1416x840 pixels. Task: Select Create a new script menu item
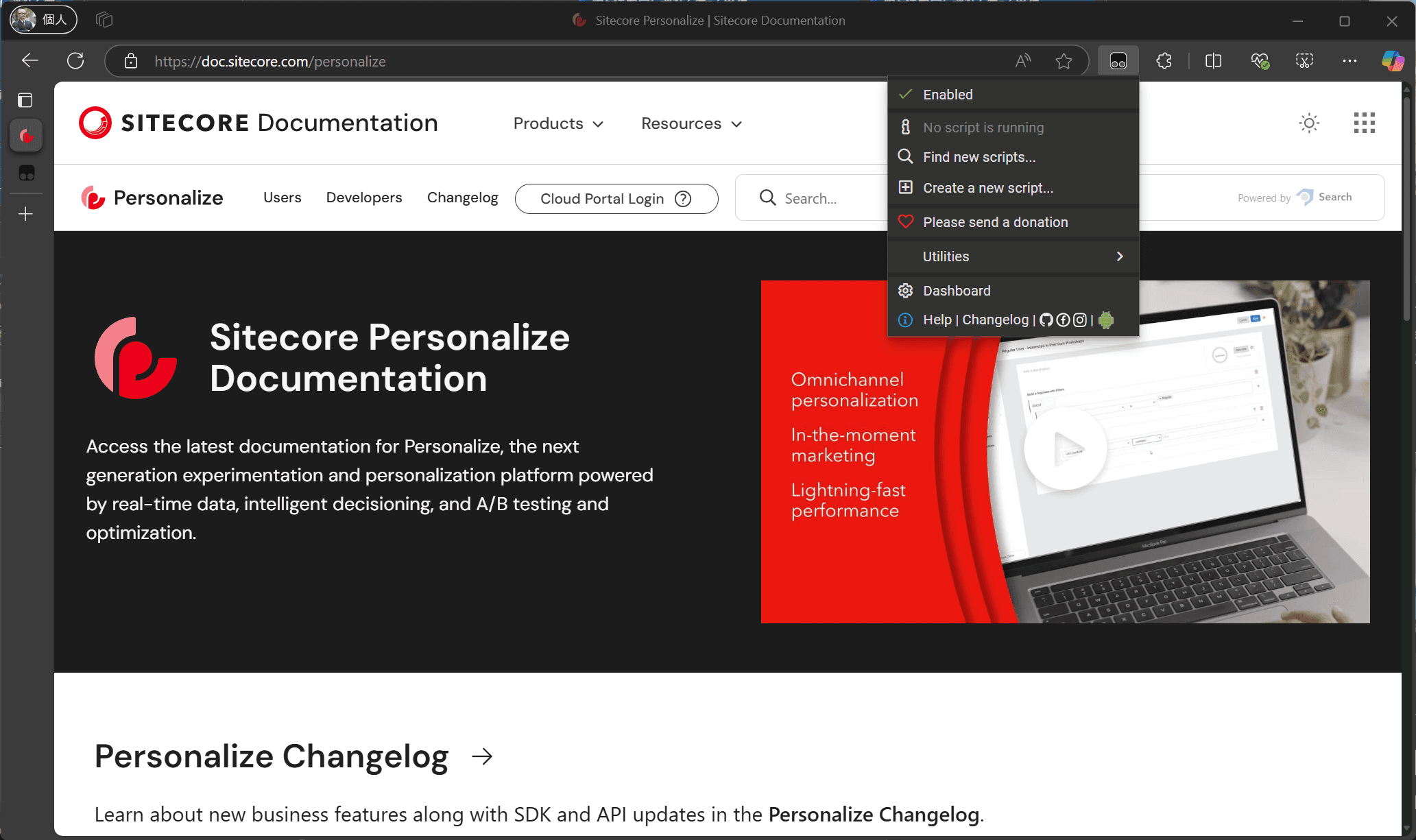[x=987, y=188]
